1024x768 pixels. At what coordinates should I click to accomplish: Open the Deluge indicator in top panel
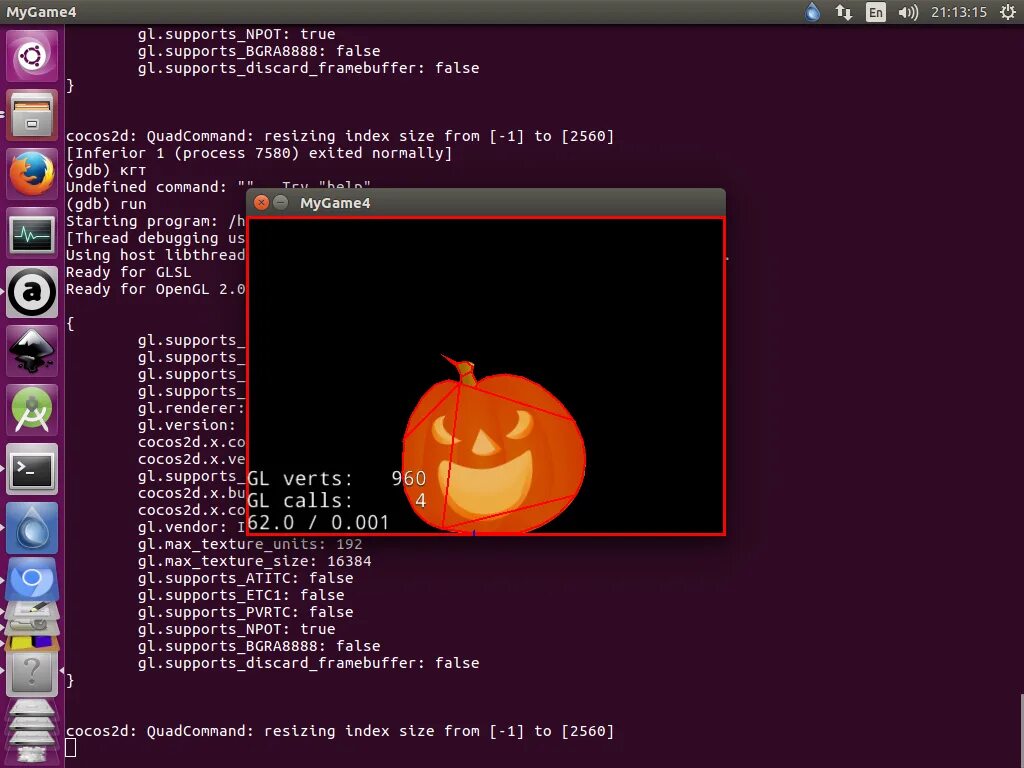click(x=812, y=12)
